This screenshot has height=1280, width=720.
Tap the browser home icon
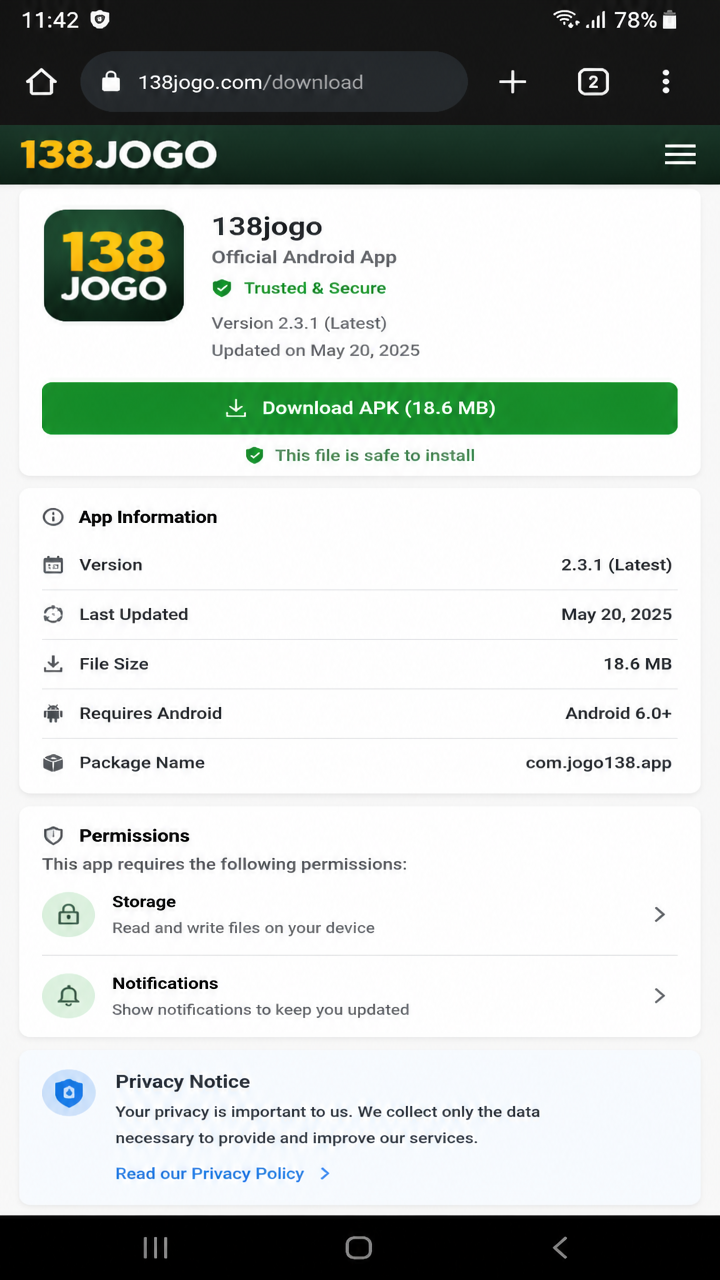click(x=41, y=82)
